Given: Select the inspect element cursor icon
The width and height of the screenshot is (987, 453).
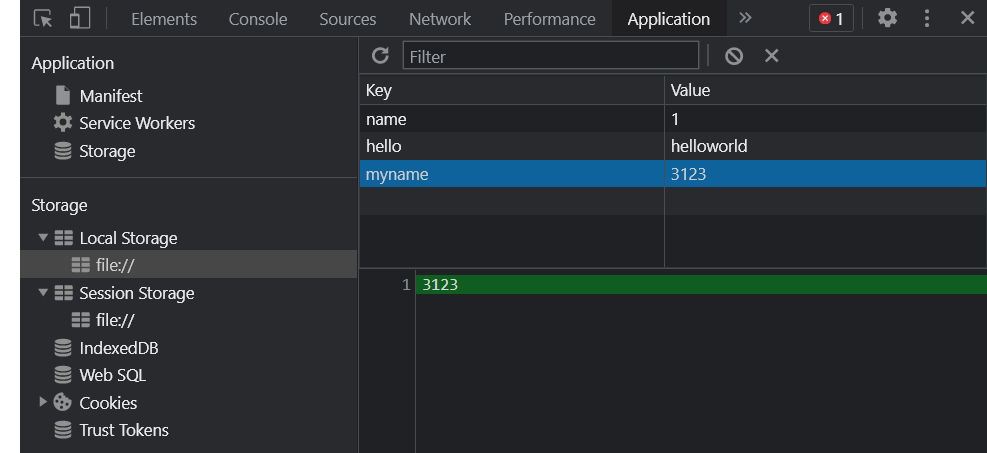Looking at the screenshot, I should (x=43, y=18).
